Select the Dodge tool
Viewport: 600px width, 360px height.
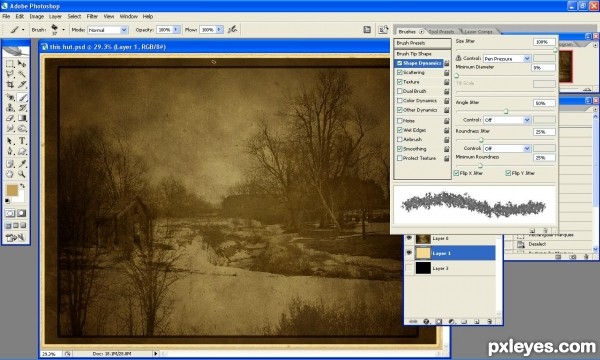click(x=22, y=129)
